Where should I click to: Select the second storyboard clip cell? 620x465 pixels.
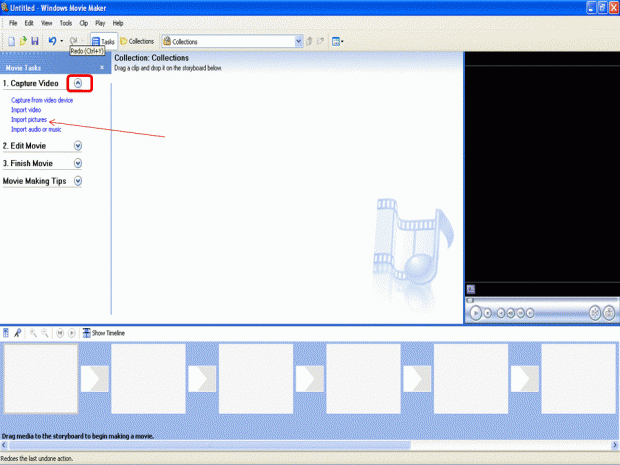148,378
